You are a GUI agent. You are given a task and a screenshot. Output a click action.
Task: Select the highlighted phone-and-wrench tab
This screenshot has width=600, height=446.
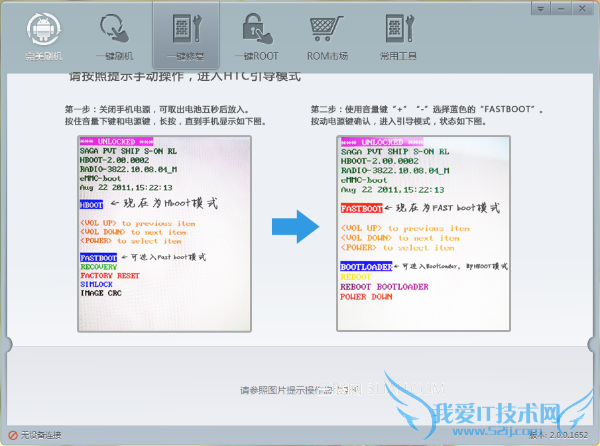(186, 36)
